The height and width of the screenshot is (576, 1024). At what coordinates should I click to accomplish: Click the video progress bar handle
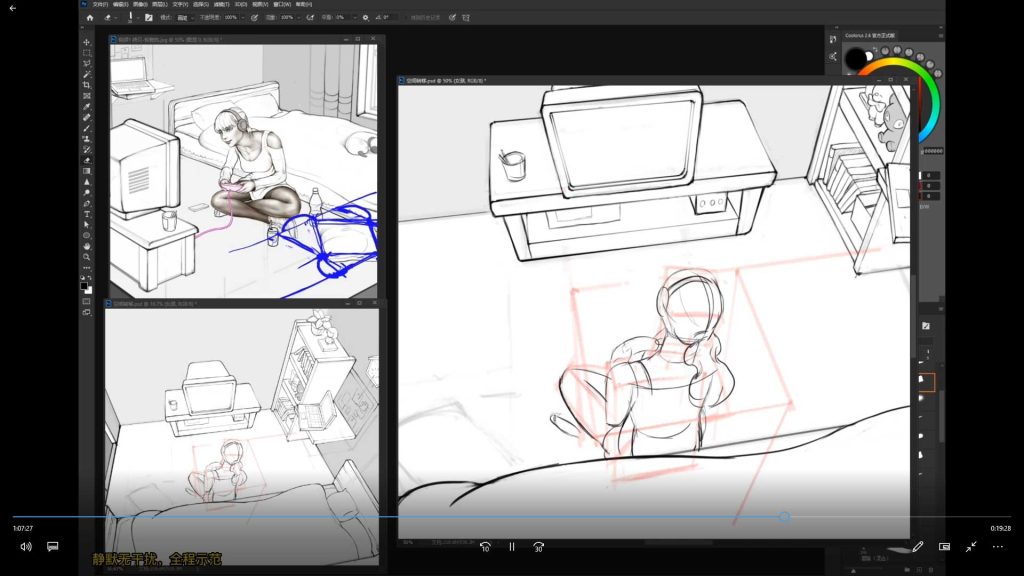pos(784,517)
